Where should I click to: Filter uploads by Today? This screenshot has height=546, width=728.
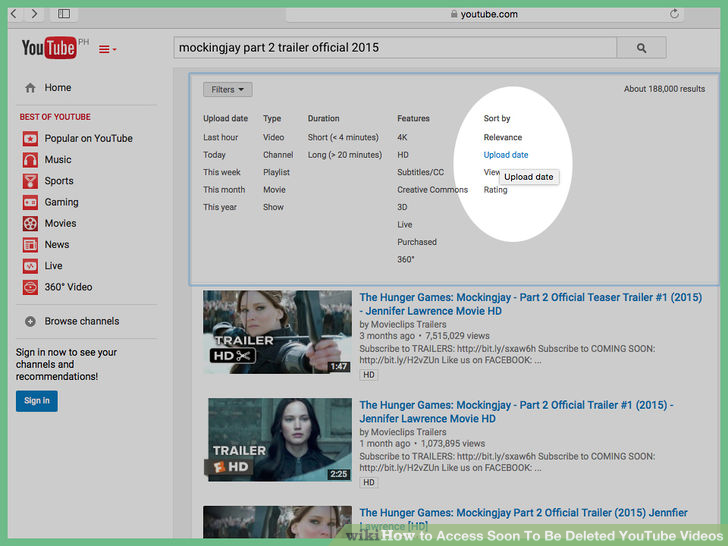point(214,155)
